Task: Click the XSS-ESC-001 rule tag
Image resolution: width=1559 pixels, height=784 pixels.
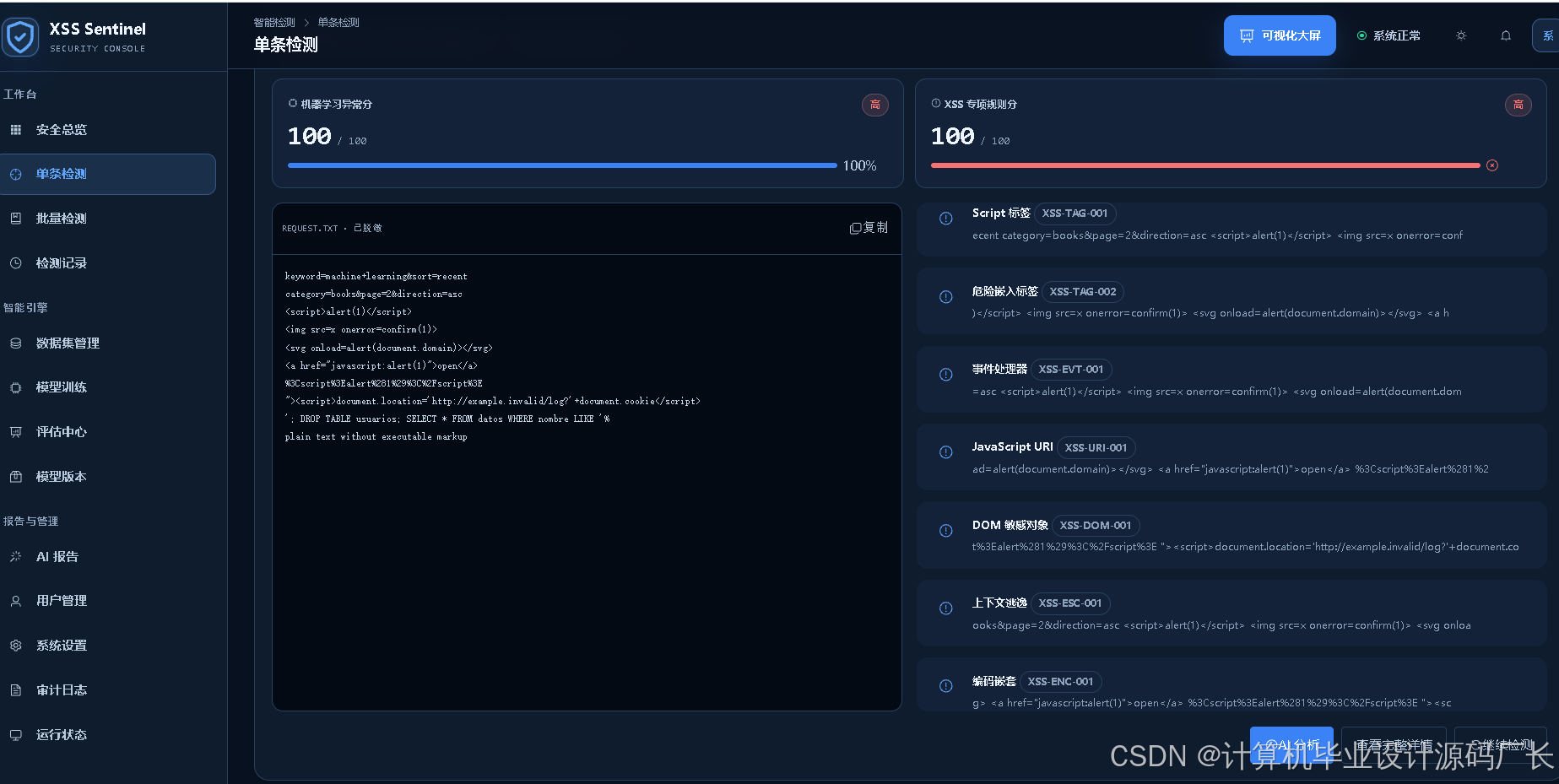Action: (1070, 603)
